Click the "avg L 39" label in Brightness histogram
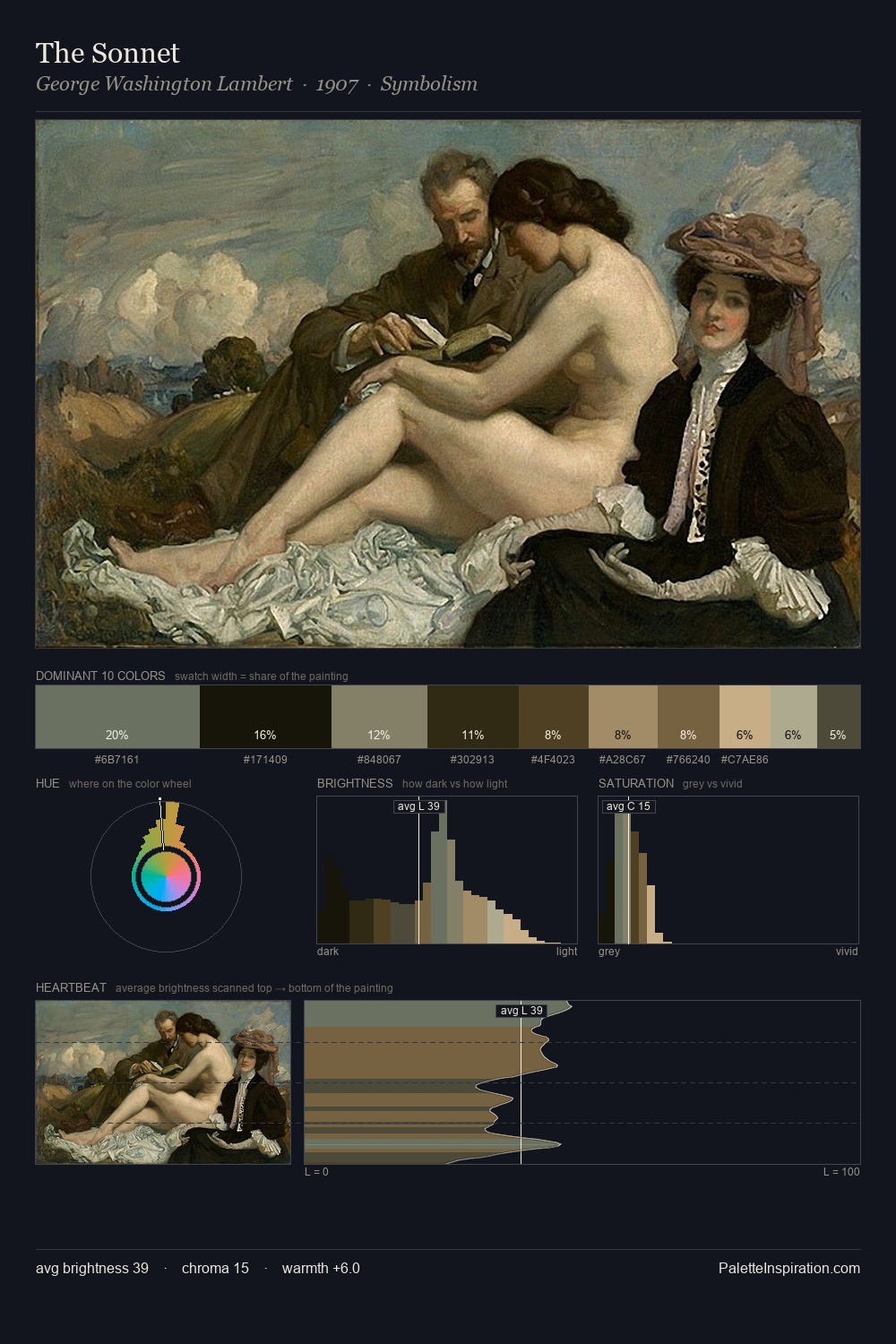The image size is (896, 1344). (x=418, y=806)
